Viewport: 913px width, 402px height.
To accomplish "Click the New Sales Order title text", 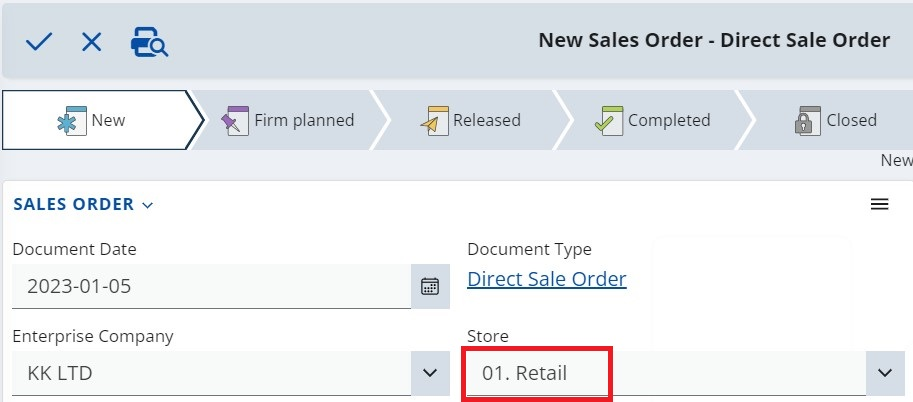I will [714, 40].
